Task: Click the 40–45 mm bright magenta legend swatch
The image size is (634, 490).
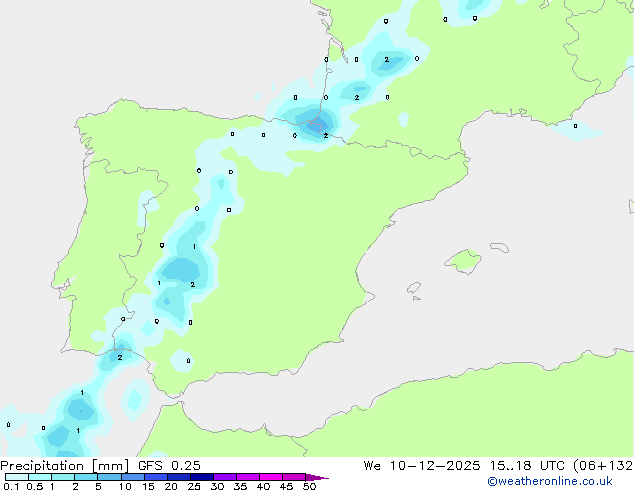Action: [x=271, y=477]
